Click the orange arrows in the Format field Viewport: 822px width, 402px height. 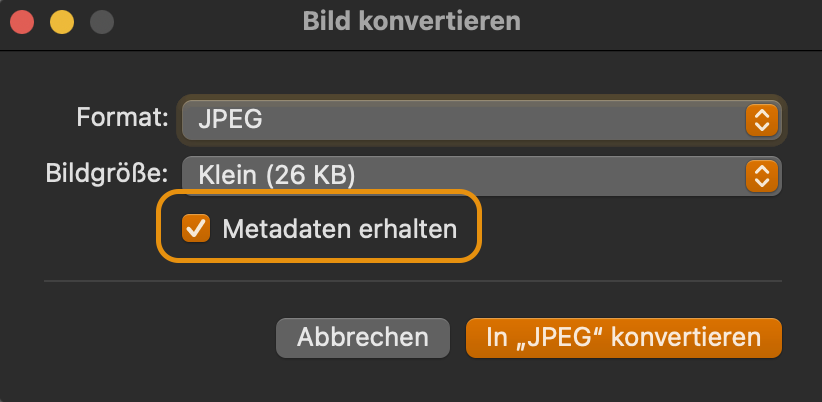pyautogui.click(x=761, y=121)
